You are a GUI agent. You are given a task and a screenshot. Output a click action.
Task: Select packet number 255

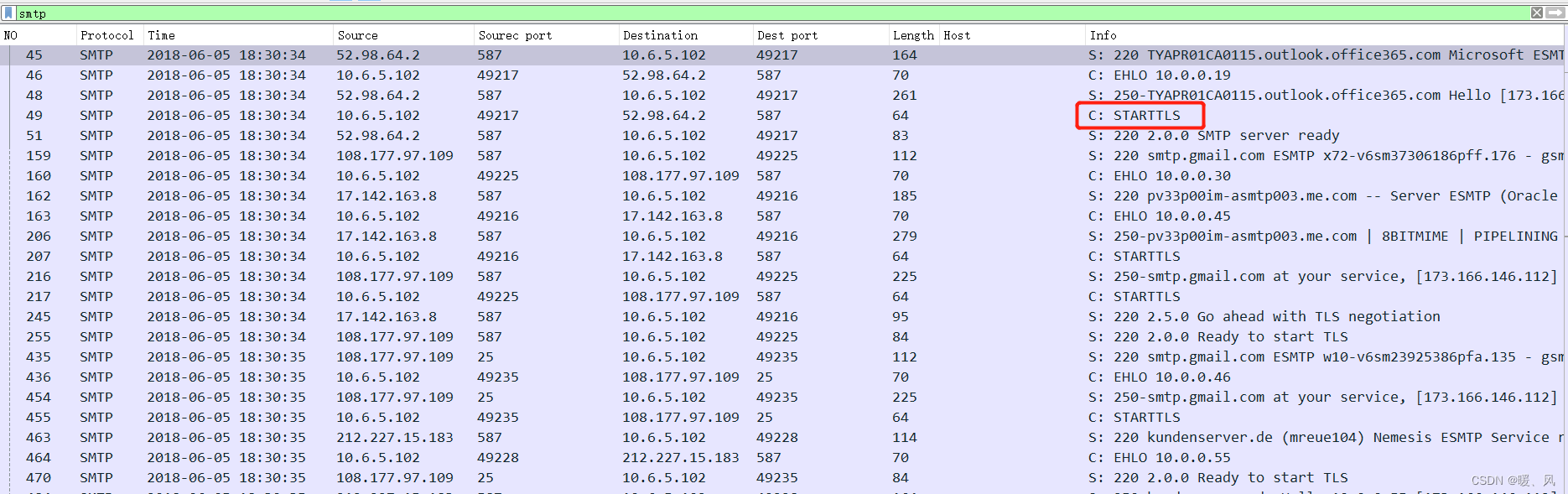click(x=38, y=336)
